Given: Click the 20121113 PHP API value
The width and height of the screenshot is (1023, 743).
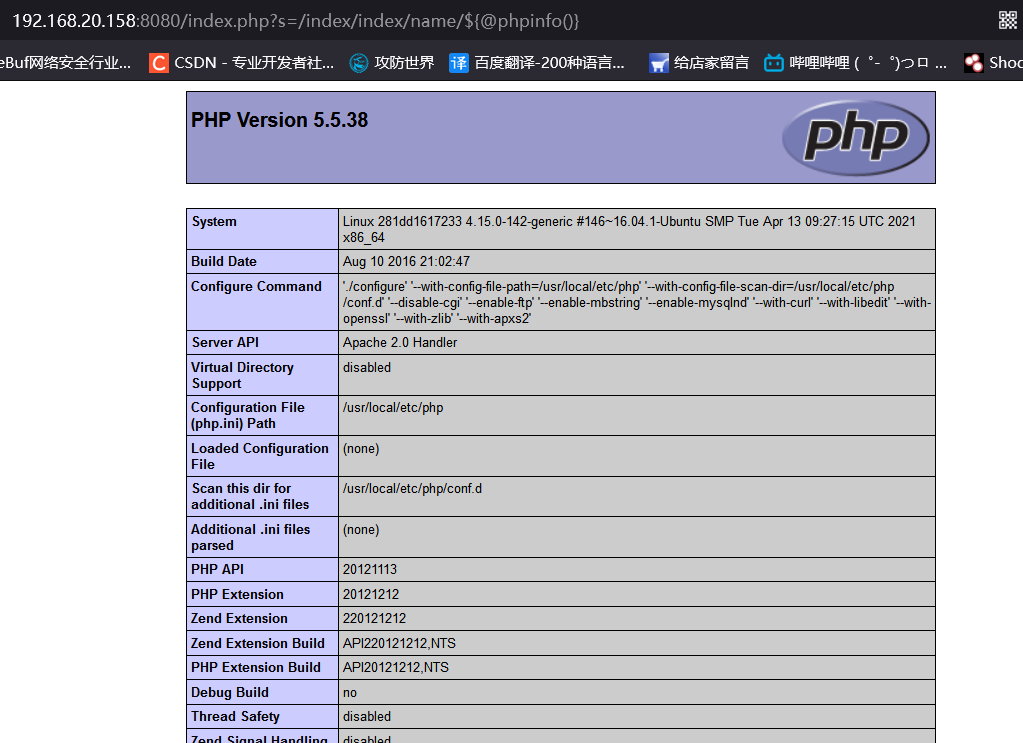Looking at the screenshot, I should 370,569.
